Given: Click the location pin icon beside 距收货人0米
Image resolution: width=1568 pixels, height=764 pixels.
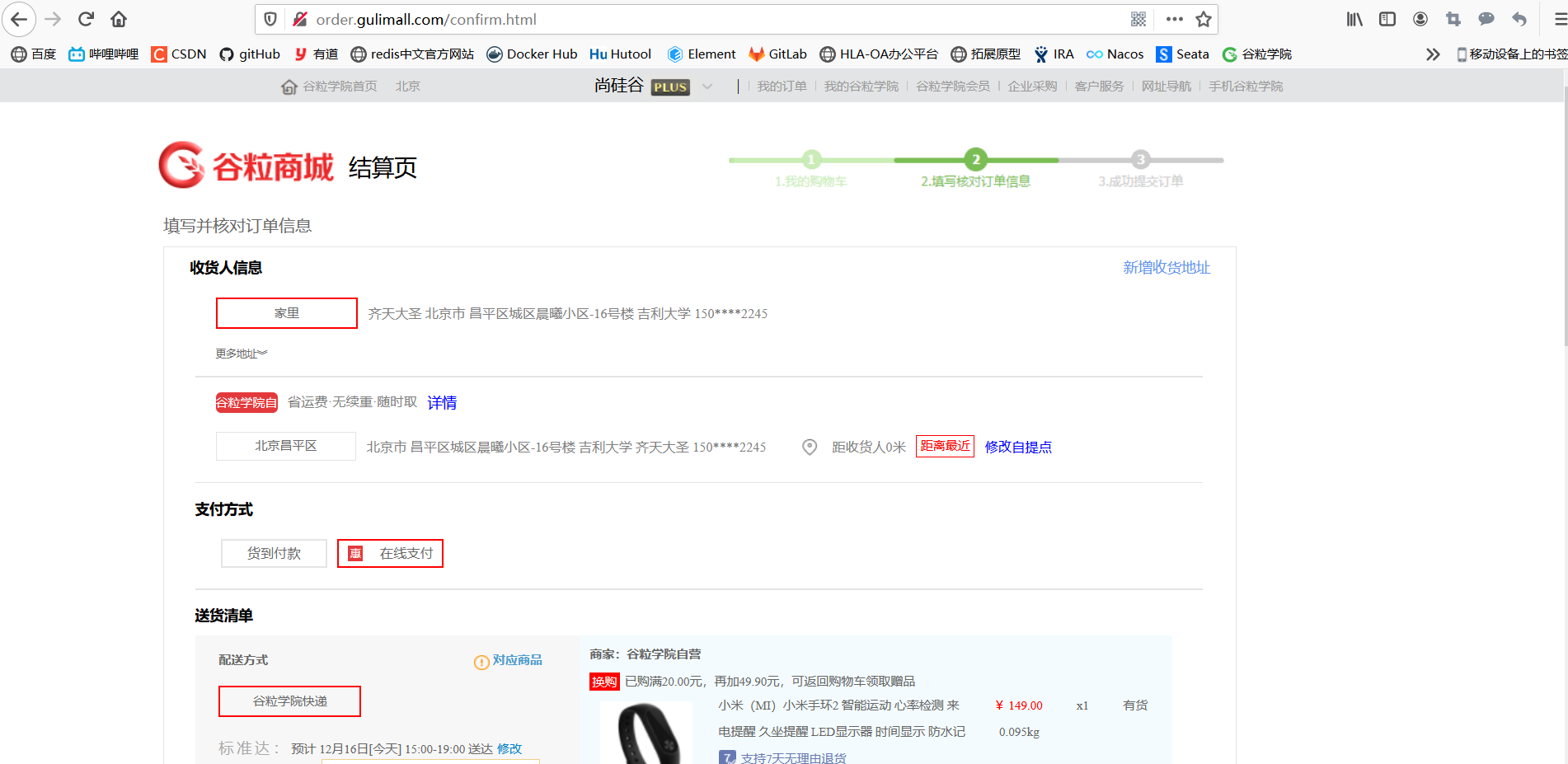Looking at the screenshot, I should tap(809, 447).
